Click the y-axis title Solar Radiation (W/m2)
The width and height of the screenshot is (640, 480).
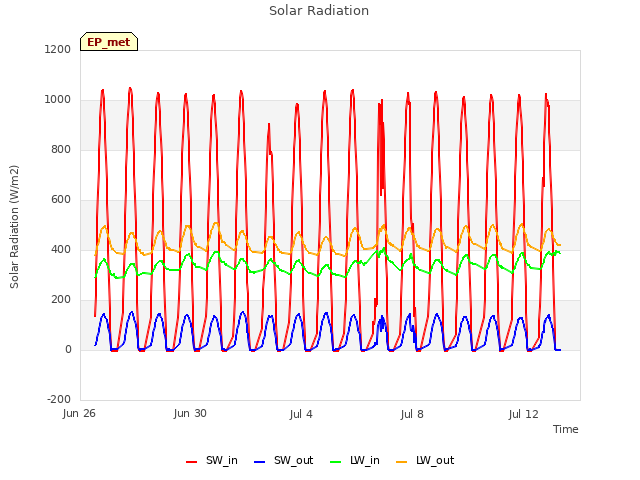coord(14,227)
